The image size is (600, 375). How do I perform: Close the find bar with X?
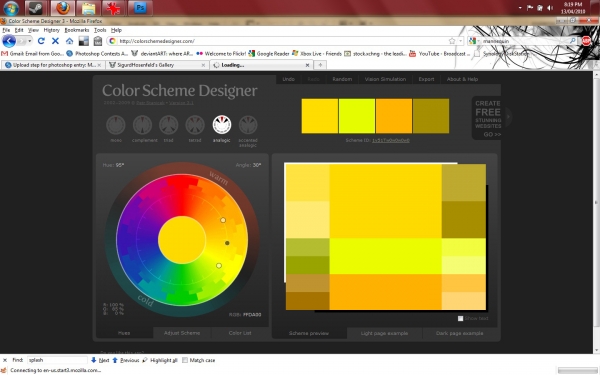coord(5,360)
